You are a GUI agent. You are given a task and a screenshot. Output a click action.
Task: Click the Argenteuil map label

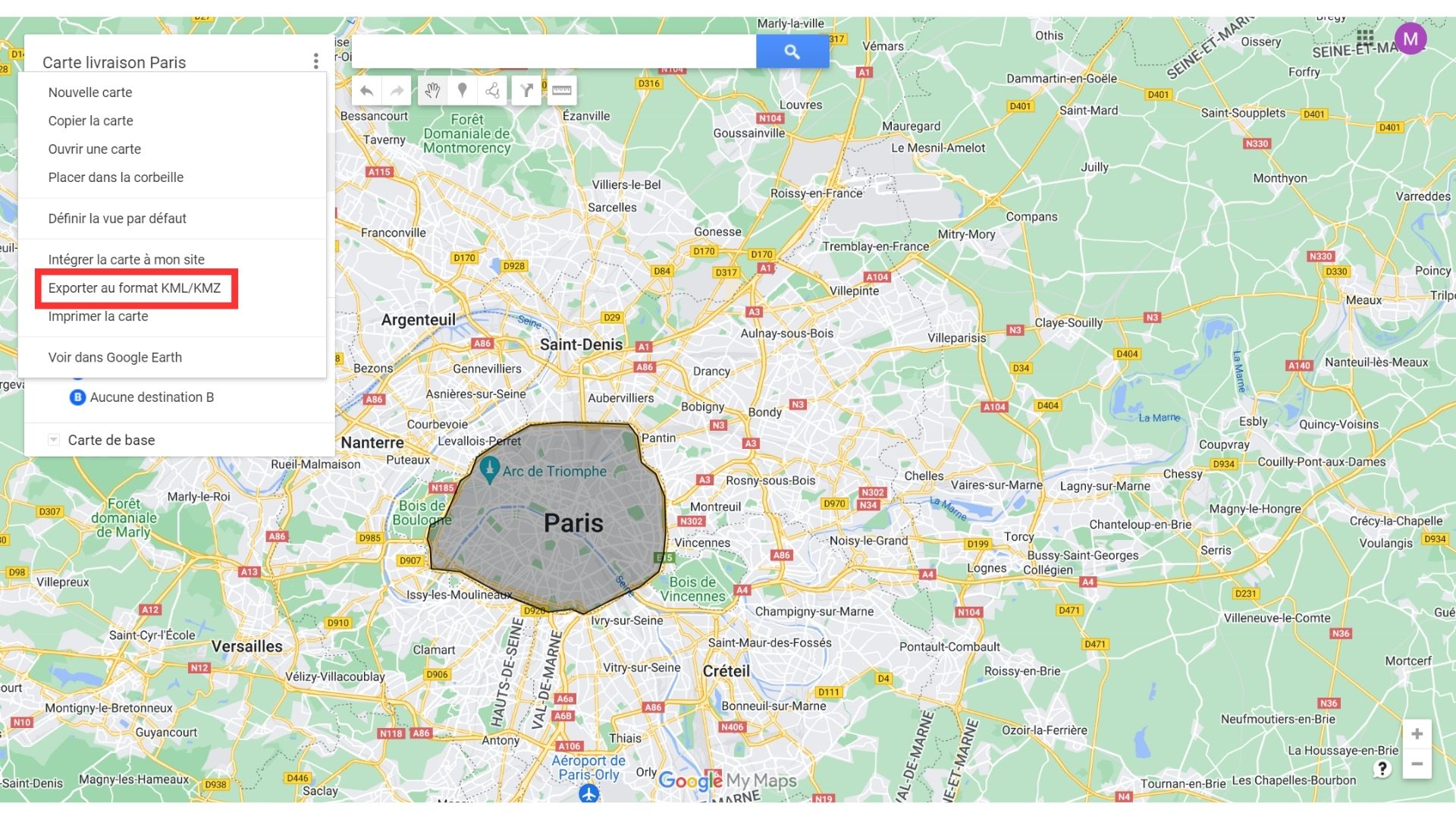coord(419,320)
